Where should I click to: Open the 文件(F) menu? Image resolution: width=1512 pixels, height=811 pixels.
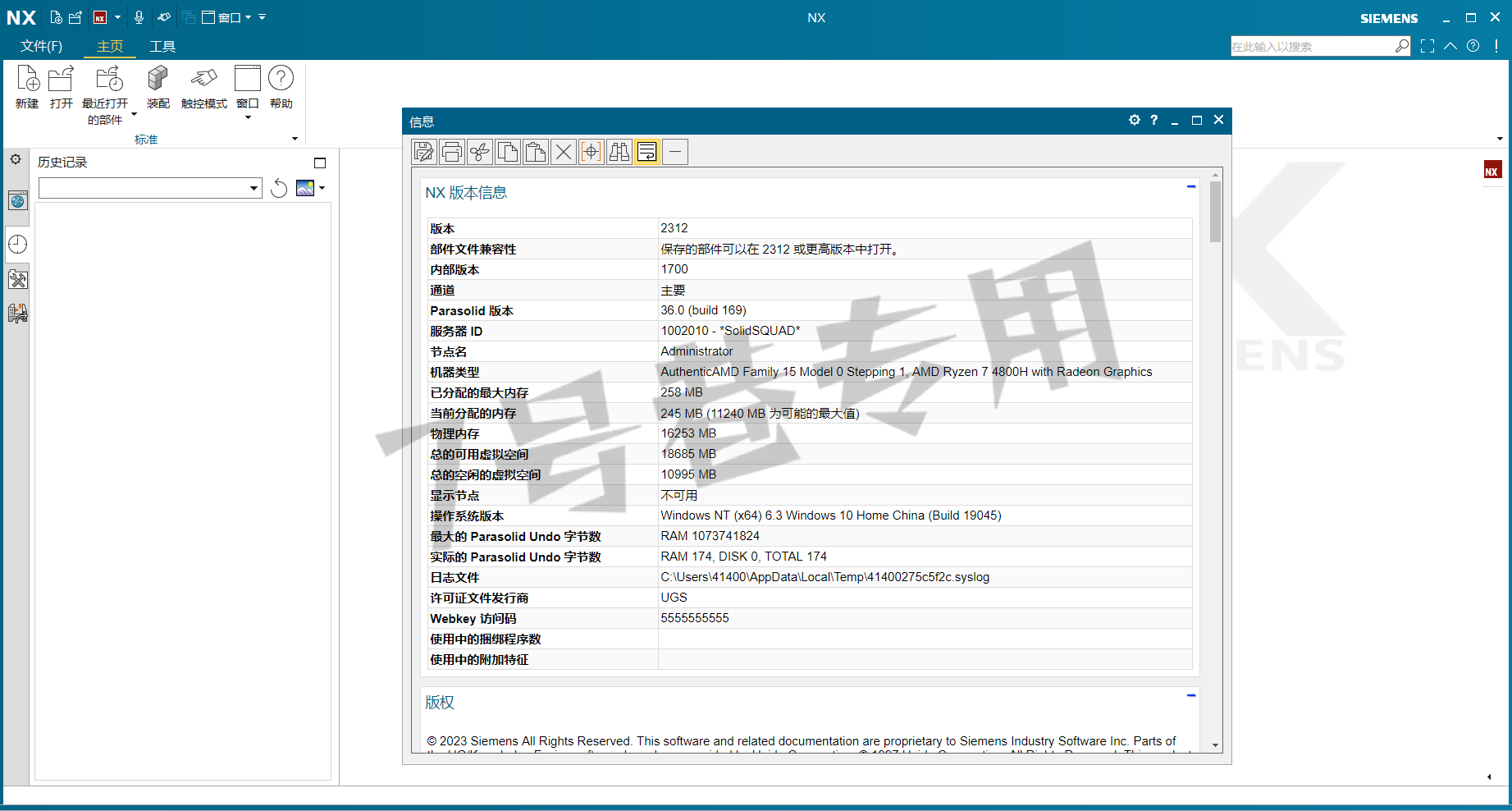41,46
